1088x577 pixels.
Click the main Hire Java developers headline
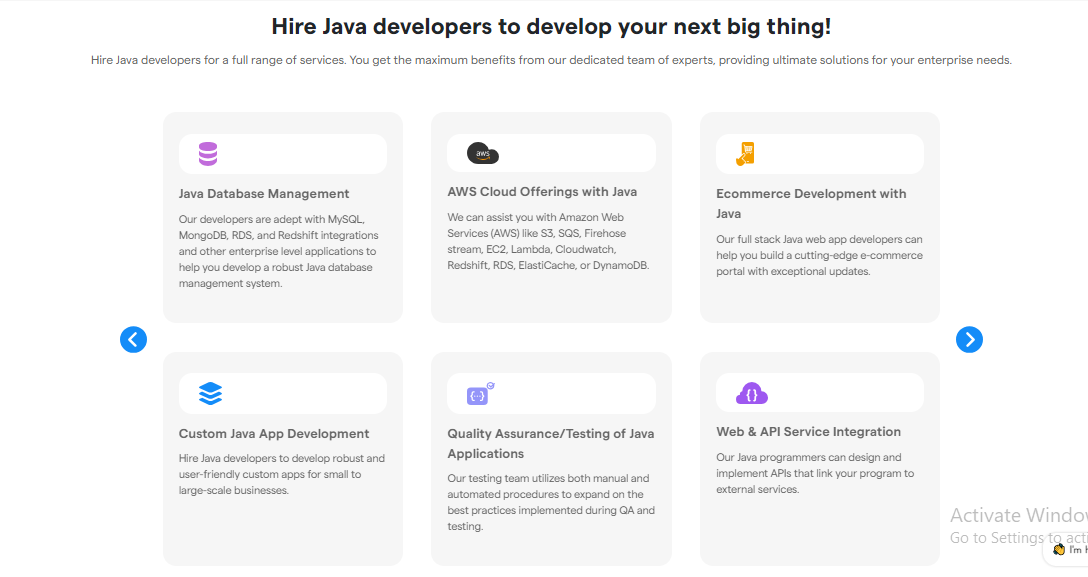coord(551,27)
